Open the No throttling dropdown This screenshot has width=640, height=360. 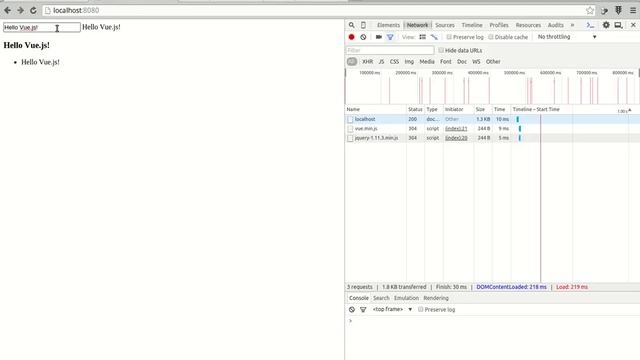coord(567,37)
